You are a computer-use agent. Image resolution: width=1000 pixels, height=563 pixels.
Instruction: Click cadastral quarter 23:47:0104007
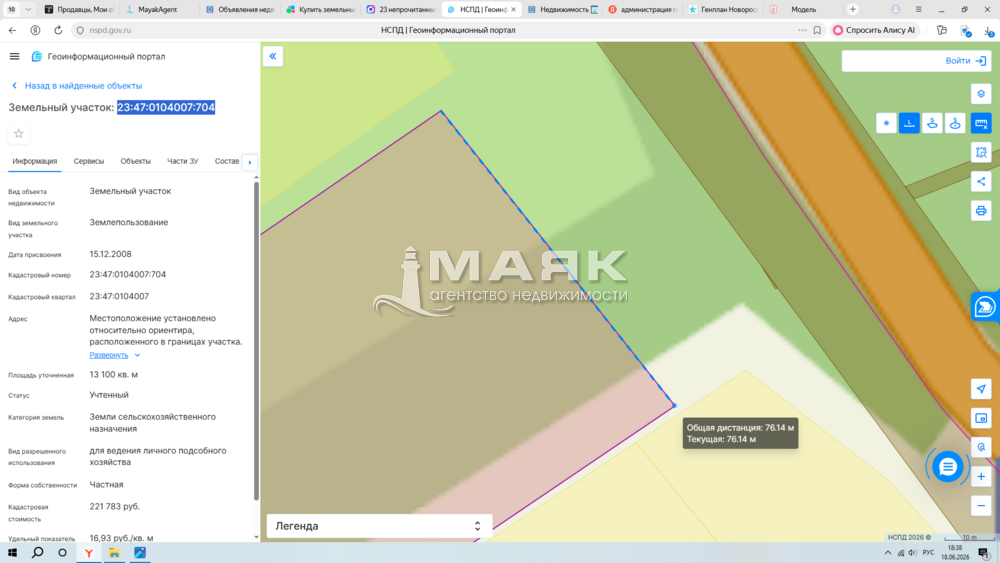click(x=119, y=296)
